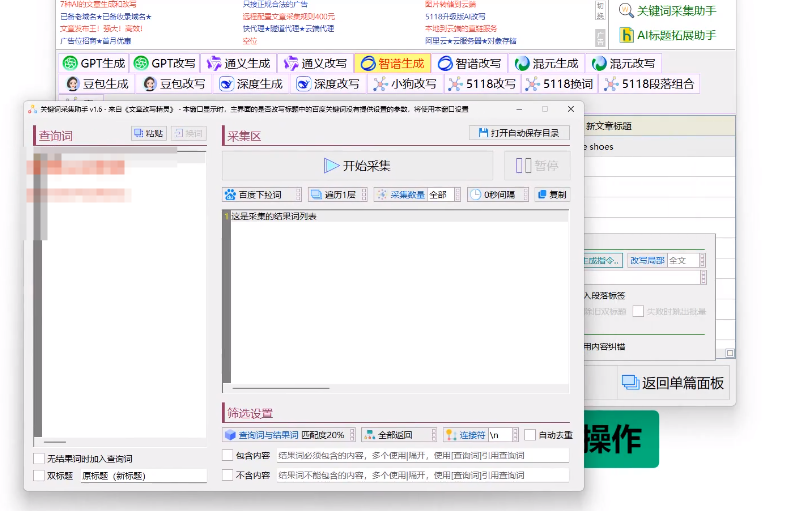The image size is (789, 511).
Task: Copy results with the 复制 button
Action: click(x=553, y=195)
